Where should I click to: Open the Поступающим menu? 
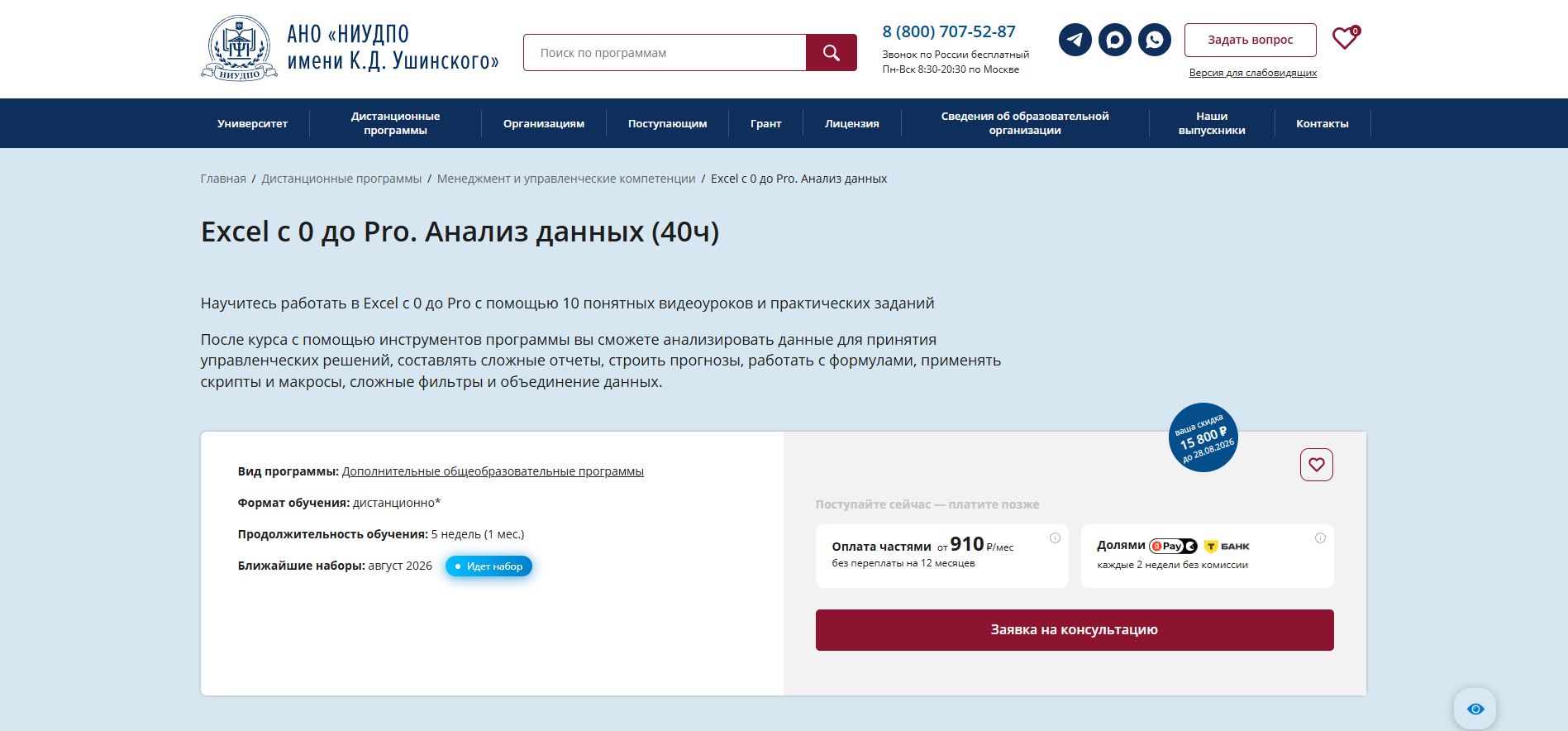pyautogui.click(x=667, y=123)
